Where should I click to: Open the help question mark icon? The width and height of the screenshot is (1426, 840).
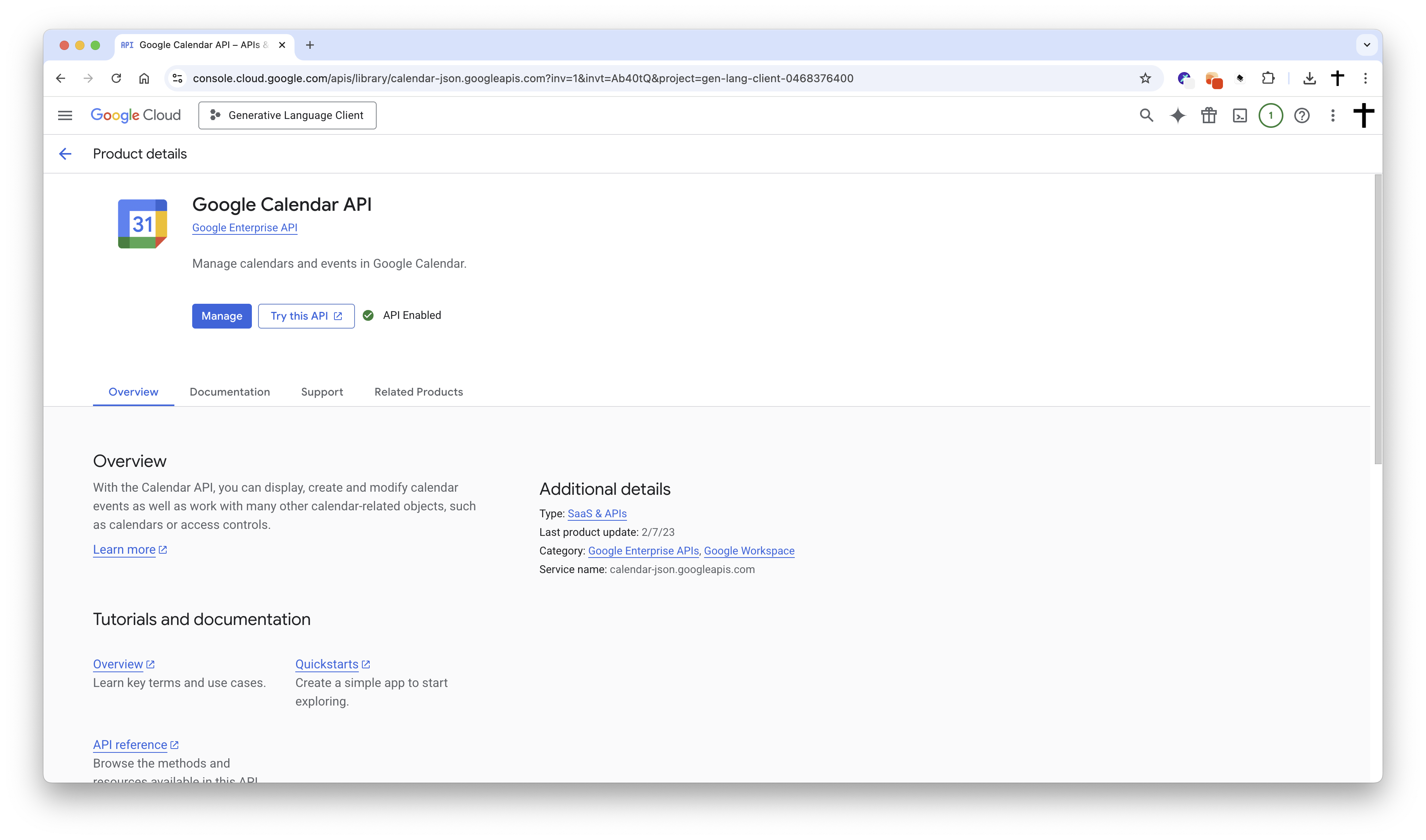coord(1302,115)
